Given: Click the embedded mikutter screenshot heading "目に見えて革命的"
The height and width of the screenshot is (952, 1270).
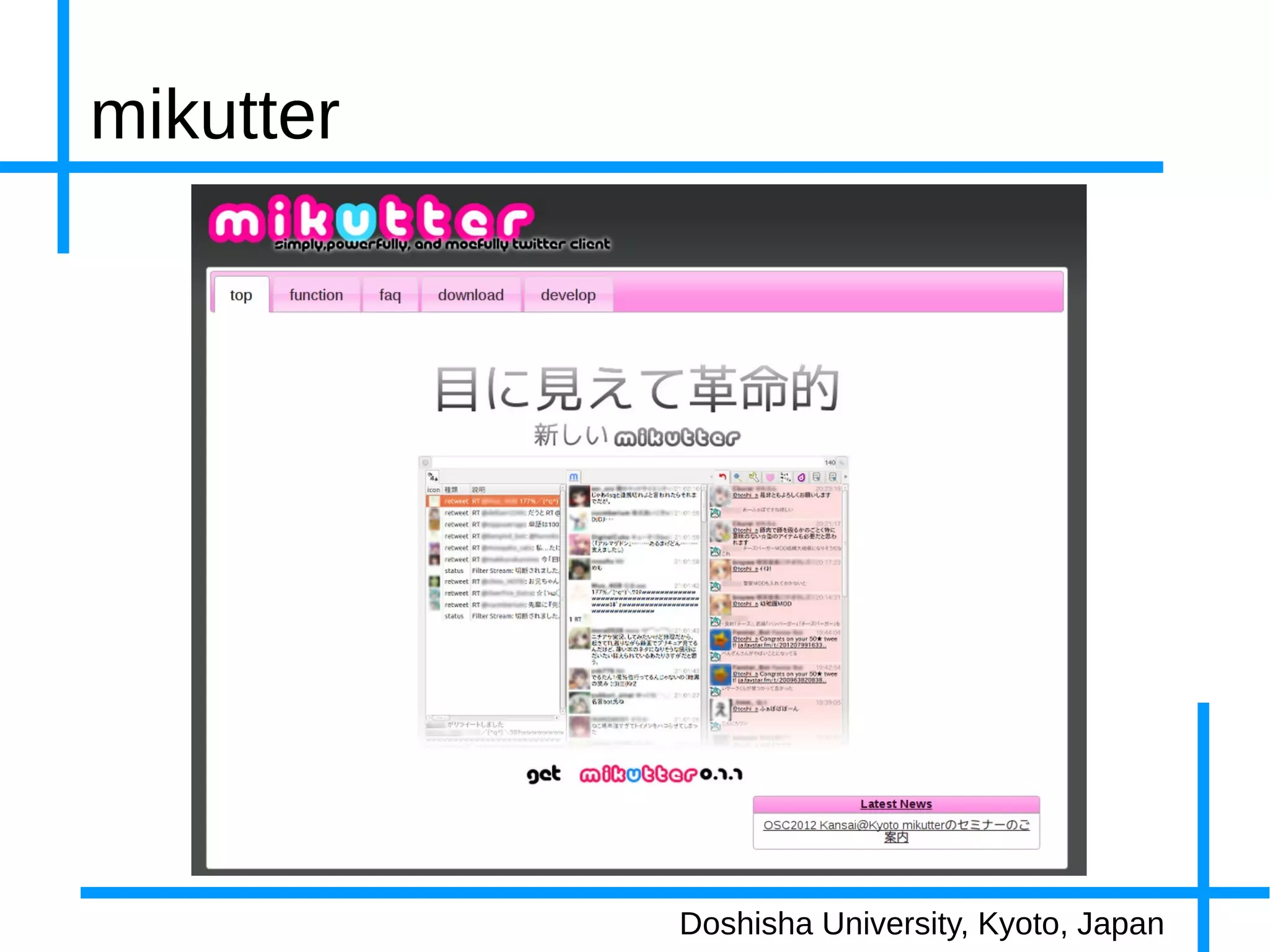Looking at the screenshot, I should (x=637, y=389).
